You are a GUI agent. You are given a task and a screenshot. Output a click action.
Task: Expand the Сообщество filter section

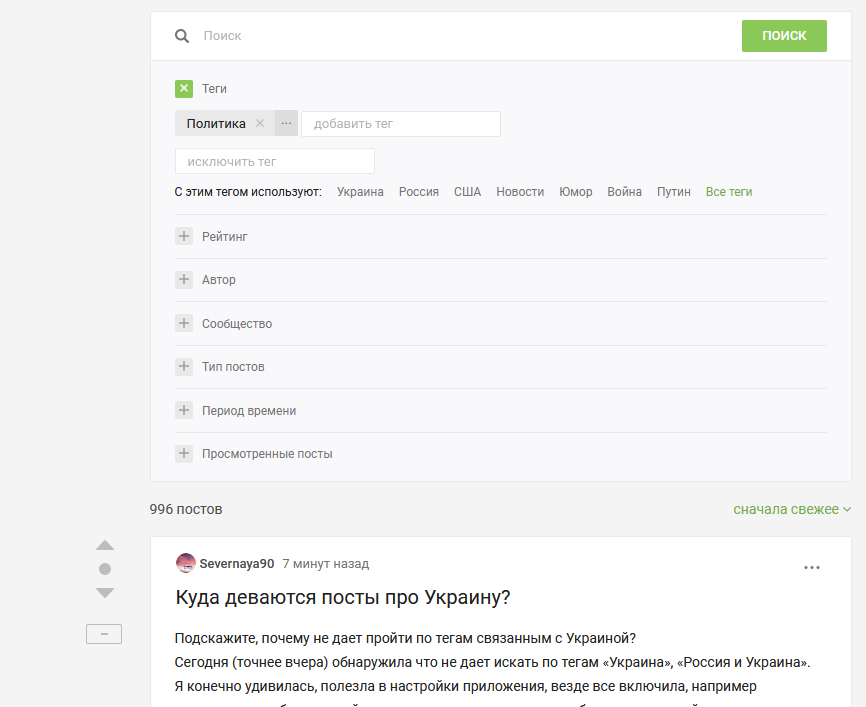coord(184,323)
